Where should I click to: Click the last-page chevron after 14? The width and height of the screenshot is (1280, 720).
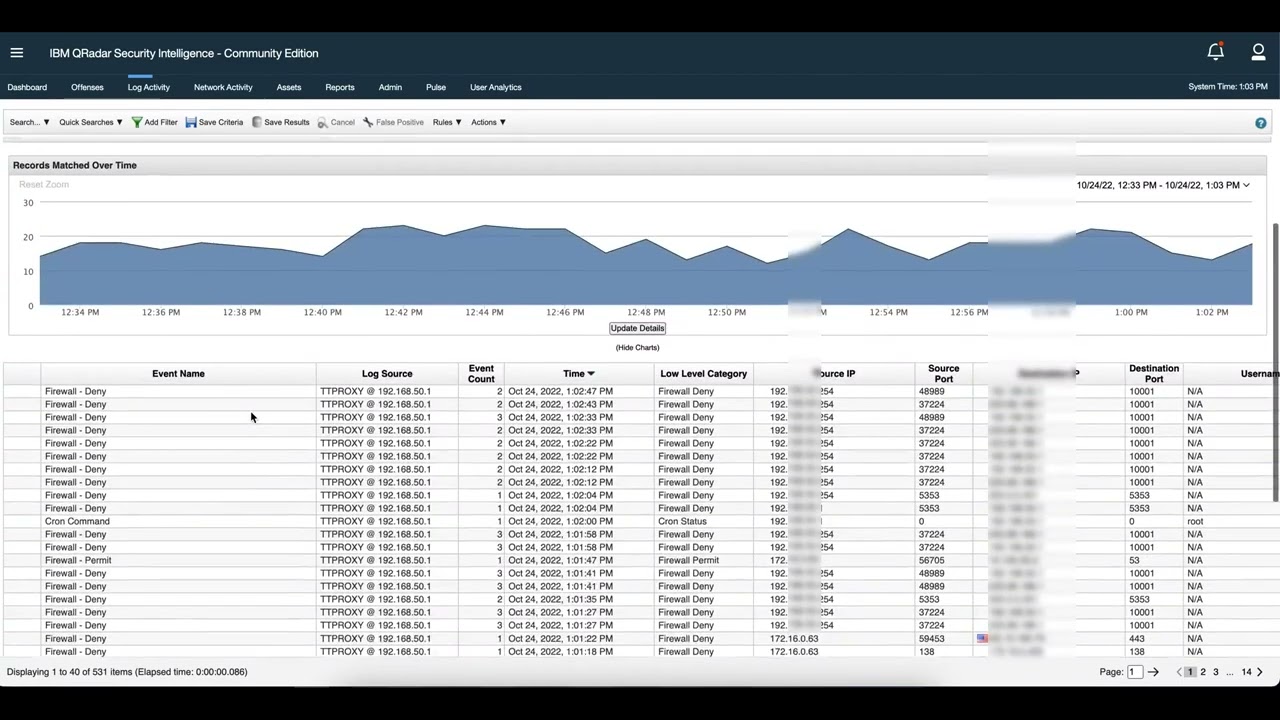1260,672
